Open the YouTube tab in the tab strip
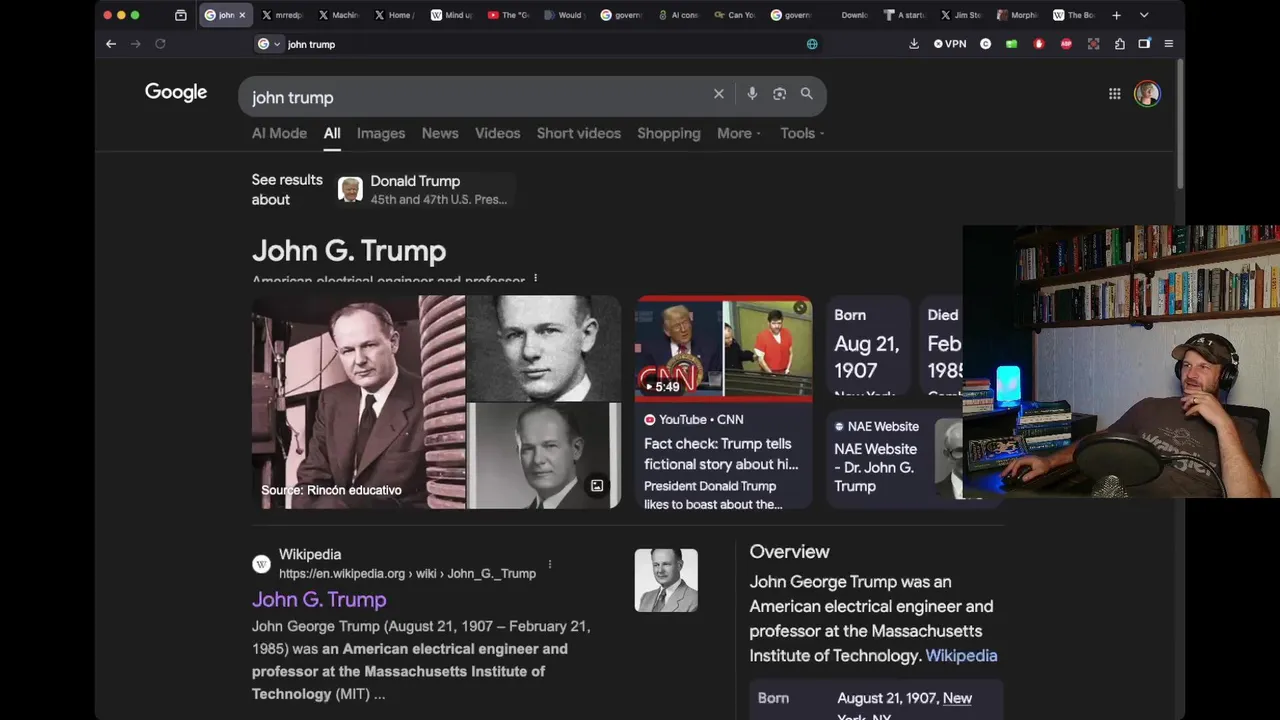Viewport: 1280px width, 720px height. 509,15
